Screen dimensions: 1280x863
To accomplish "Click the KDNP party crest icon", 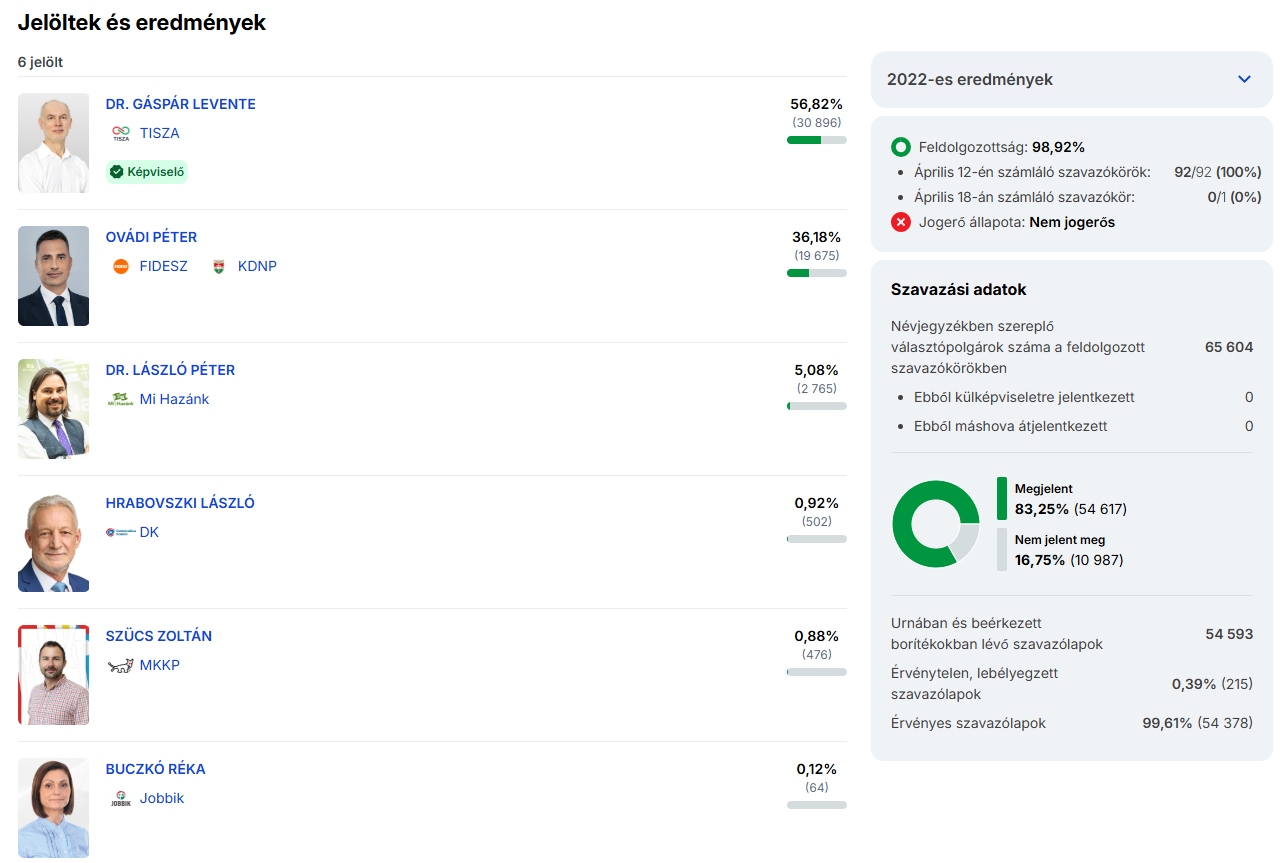I will (x=219, y=266).
